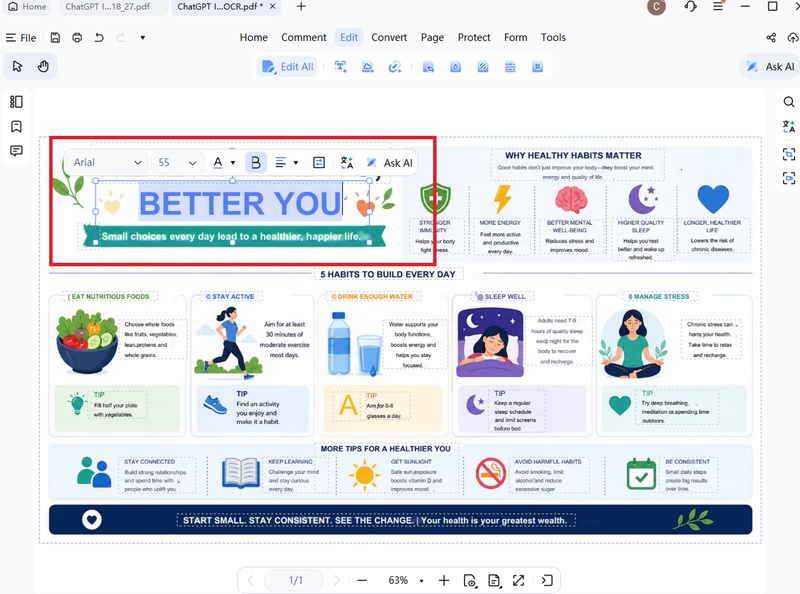Open the Bates Numbering tool
Viewport: 800px width, 594px height.
(x=537, y=66)
